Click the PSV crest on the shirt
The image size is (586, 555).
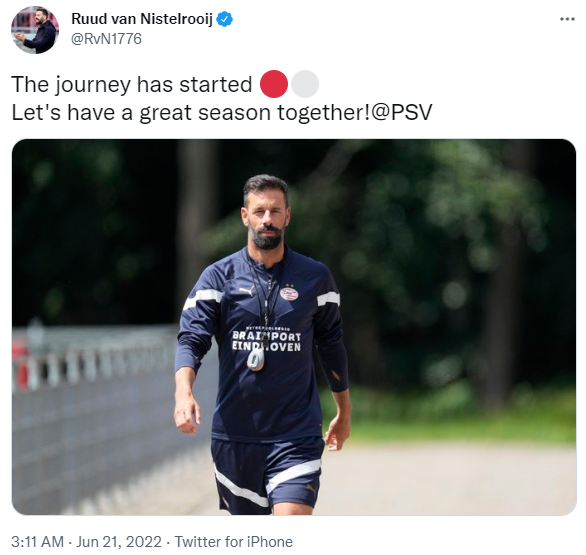(289, 293)
